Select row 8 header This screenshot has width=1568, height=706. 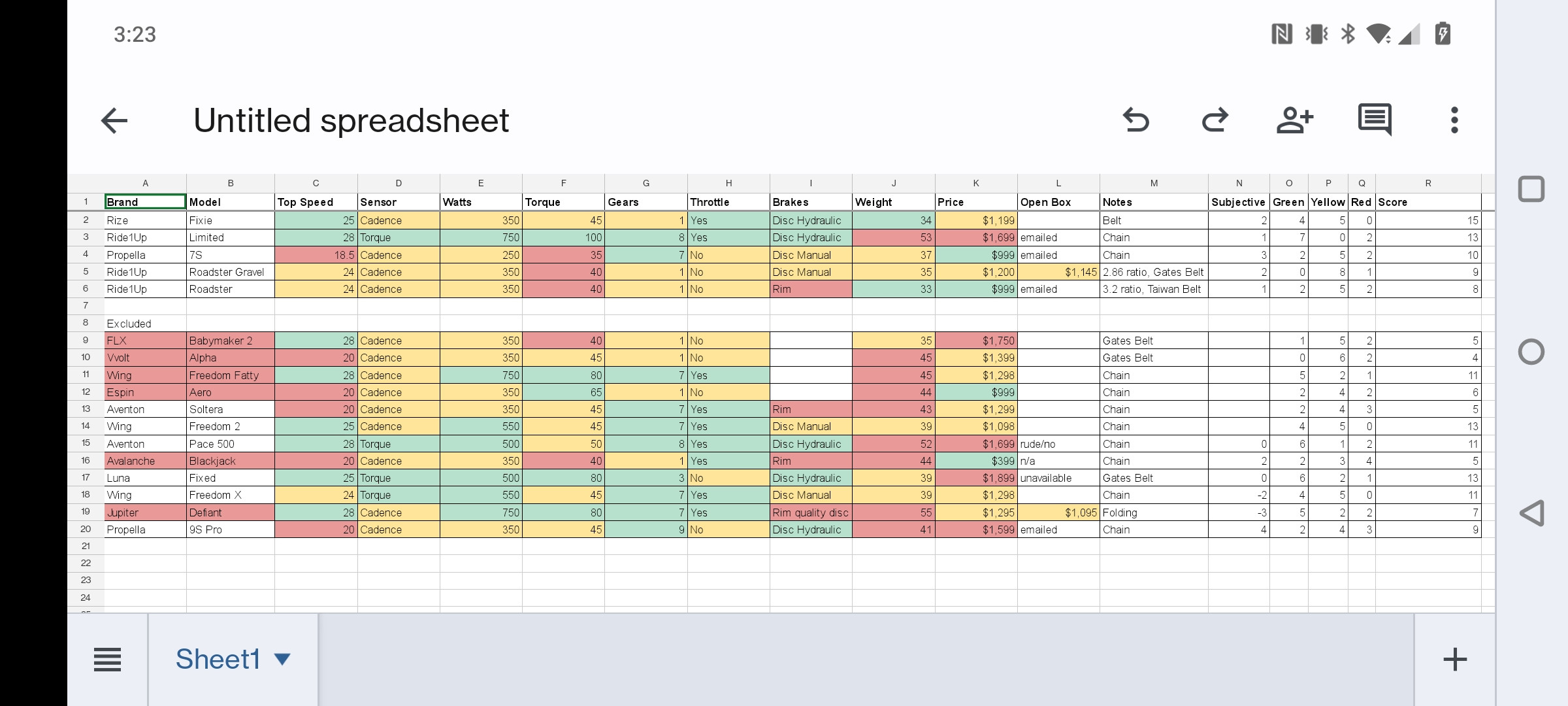86,323
